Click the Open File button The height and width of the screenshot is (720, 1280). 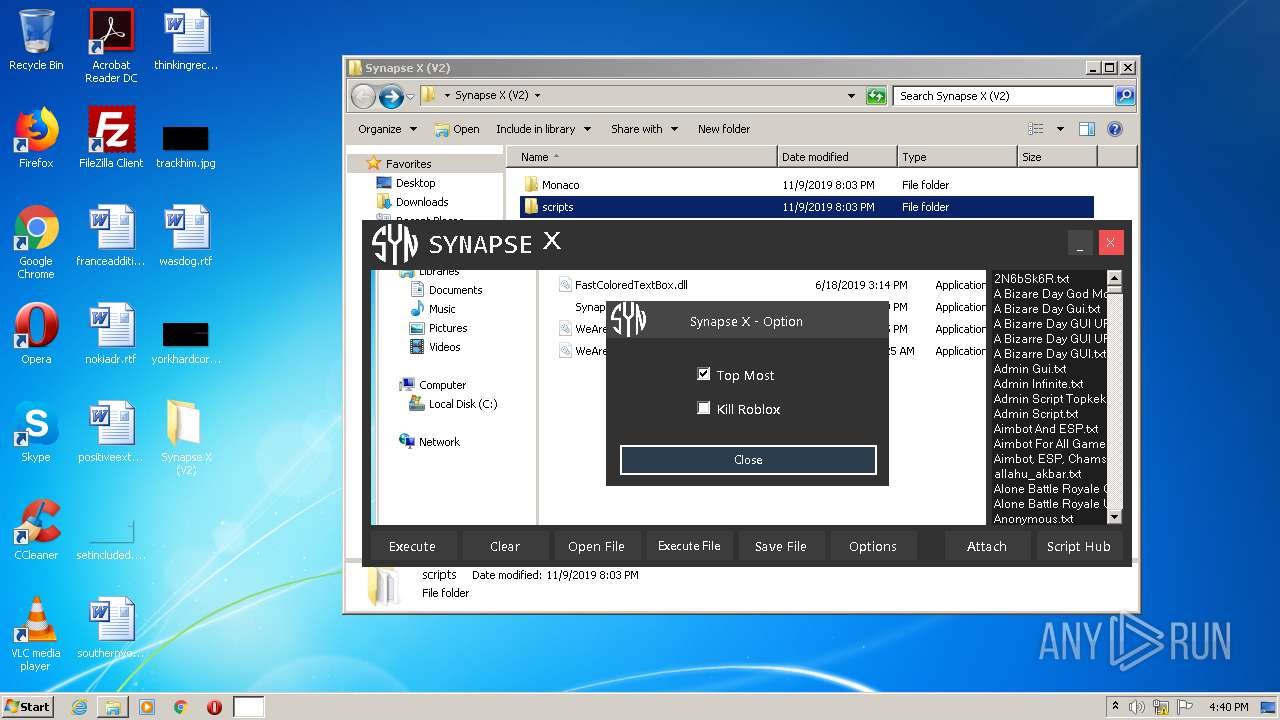click(596, 546)
